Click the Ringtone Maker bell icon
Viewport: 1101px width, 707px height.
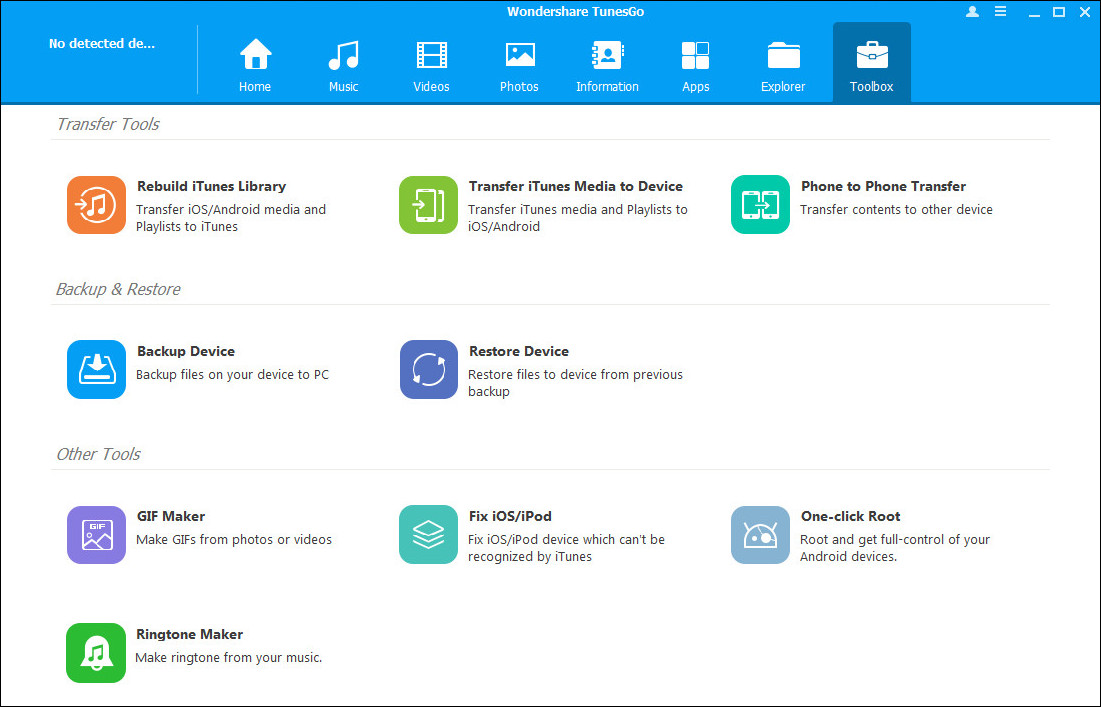[x=96, y=653]
